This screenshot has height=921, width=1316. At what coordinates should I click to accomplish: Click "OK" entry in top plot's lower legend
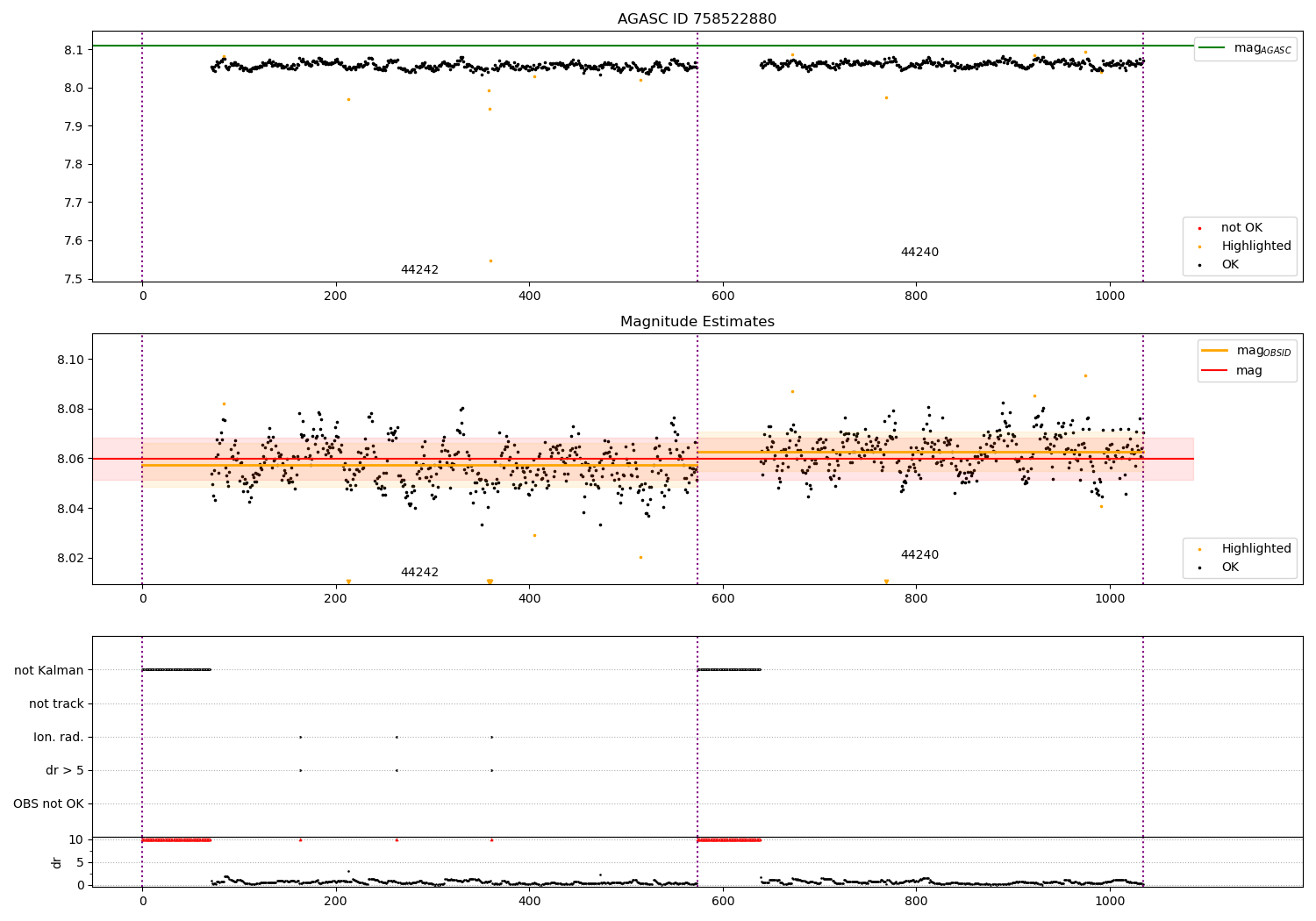(1230, 265)
